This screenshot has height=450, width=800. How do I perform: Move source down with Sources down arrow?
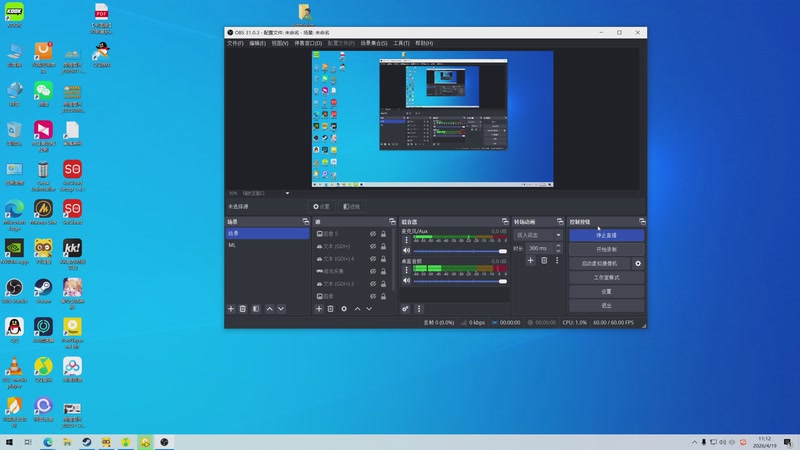pyautogui.click(x=369, y=309)
